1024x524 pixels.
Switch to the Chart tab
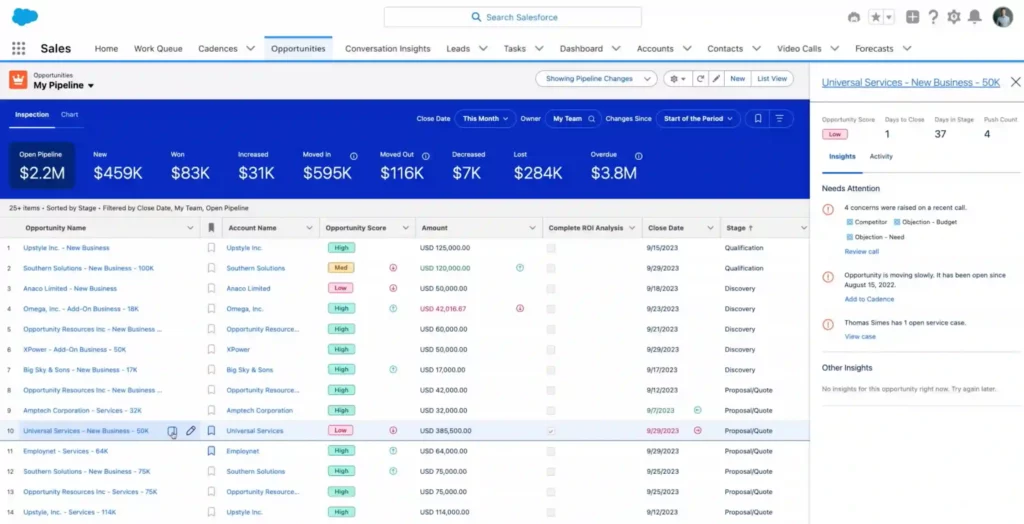coord(69,115)
